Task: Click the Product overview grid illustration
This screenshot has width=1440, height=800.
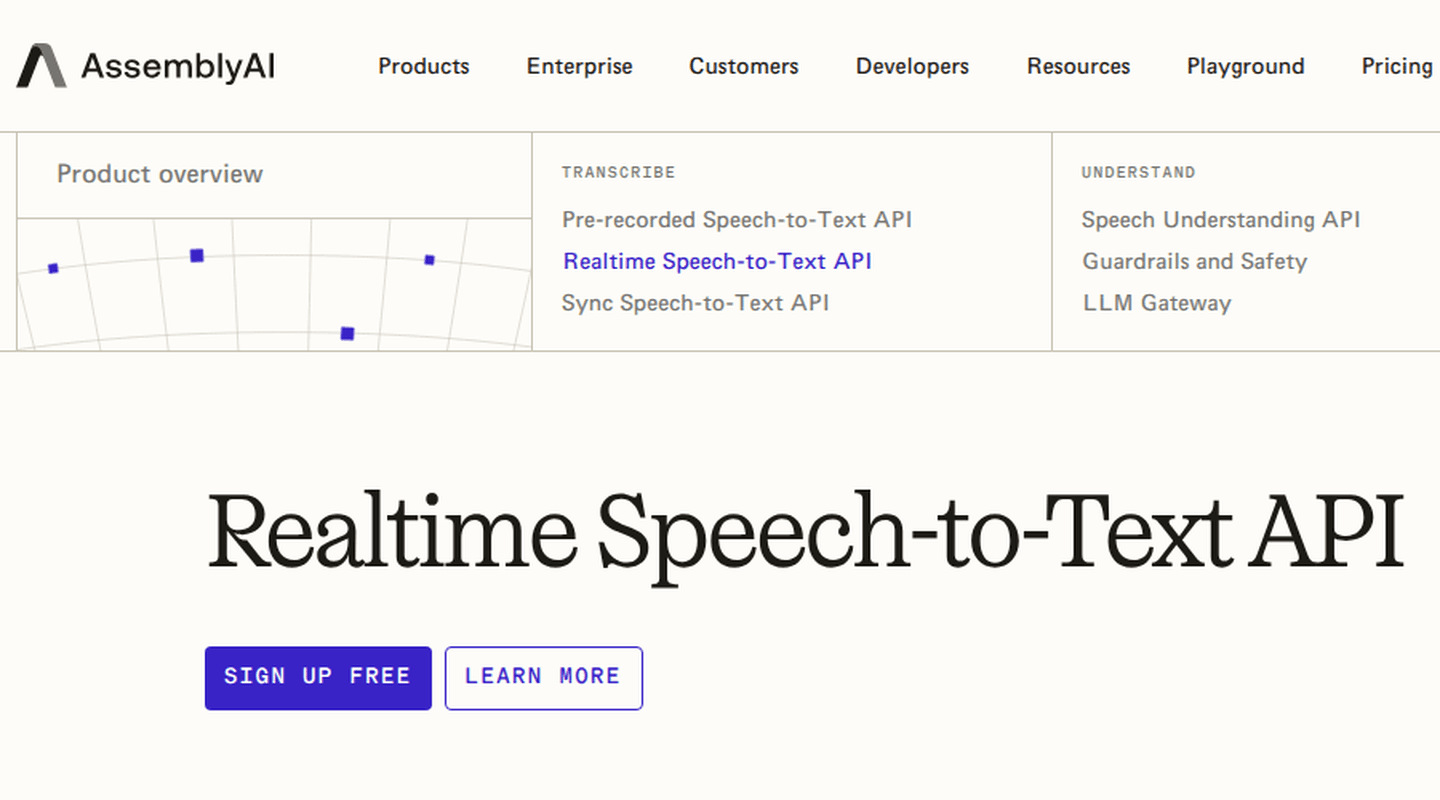Action: tap(274, 285)
